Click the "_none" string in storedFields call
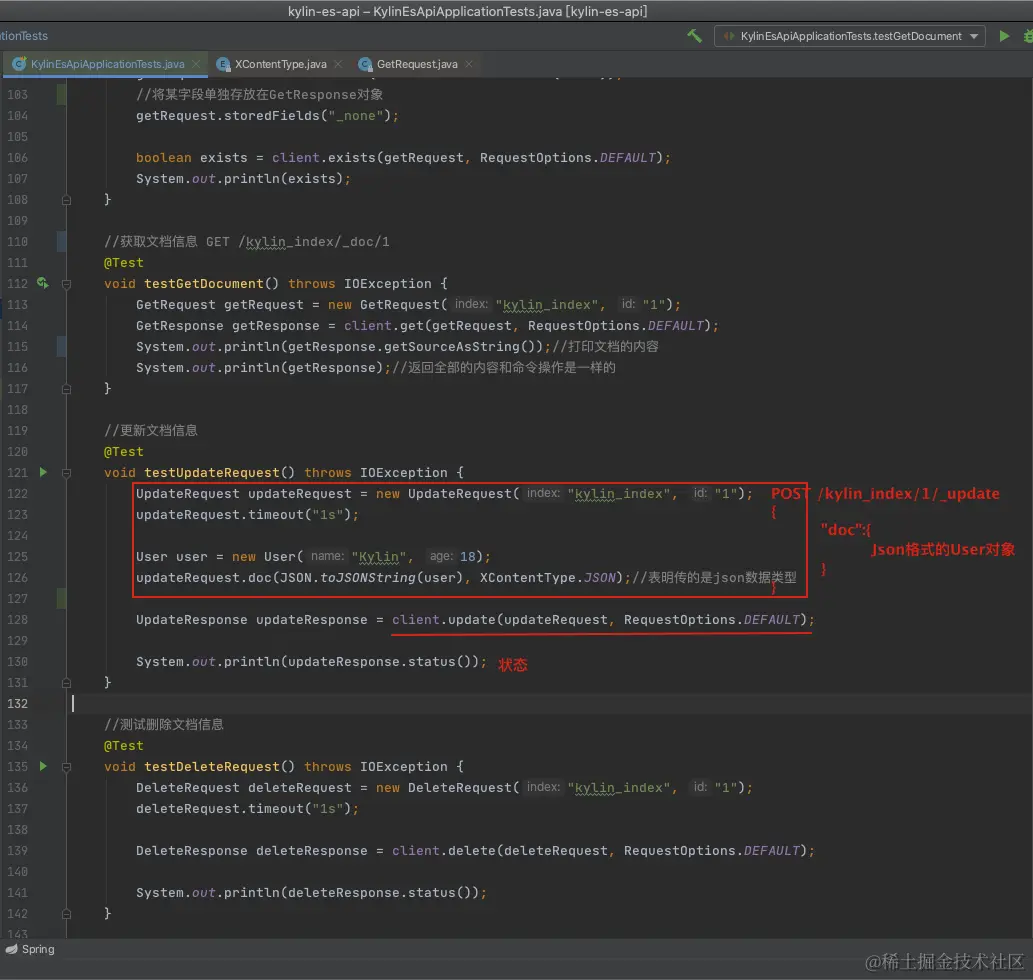This screenshot has width=1033, height=980. tap(356, 116)
